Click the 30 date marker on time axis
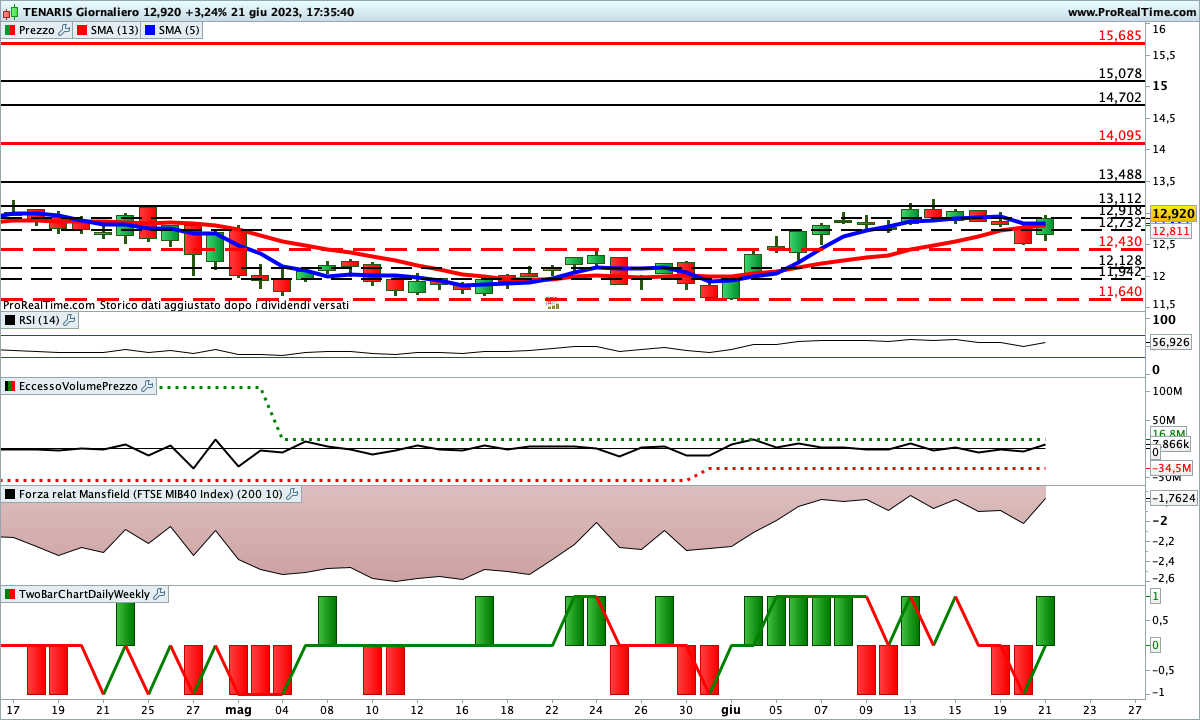The height and width of the screenshot is (720, 1200). coord(686,709)
